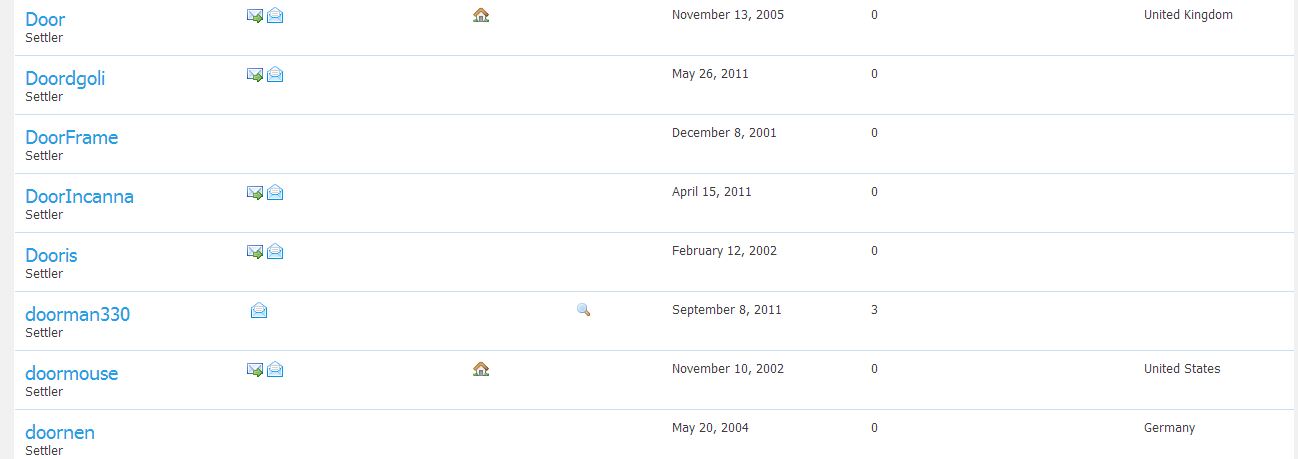Open private message icon for Door
Image resolution: width=1298 pixels, height=459 pixels.
tap(275, 15)
